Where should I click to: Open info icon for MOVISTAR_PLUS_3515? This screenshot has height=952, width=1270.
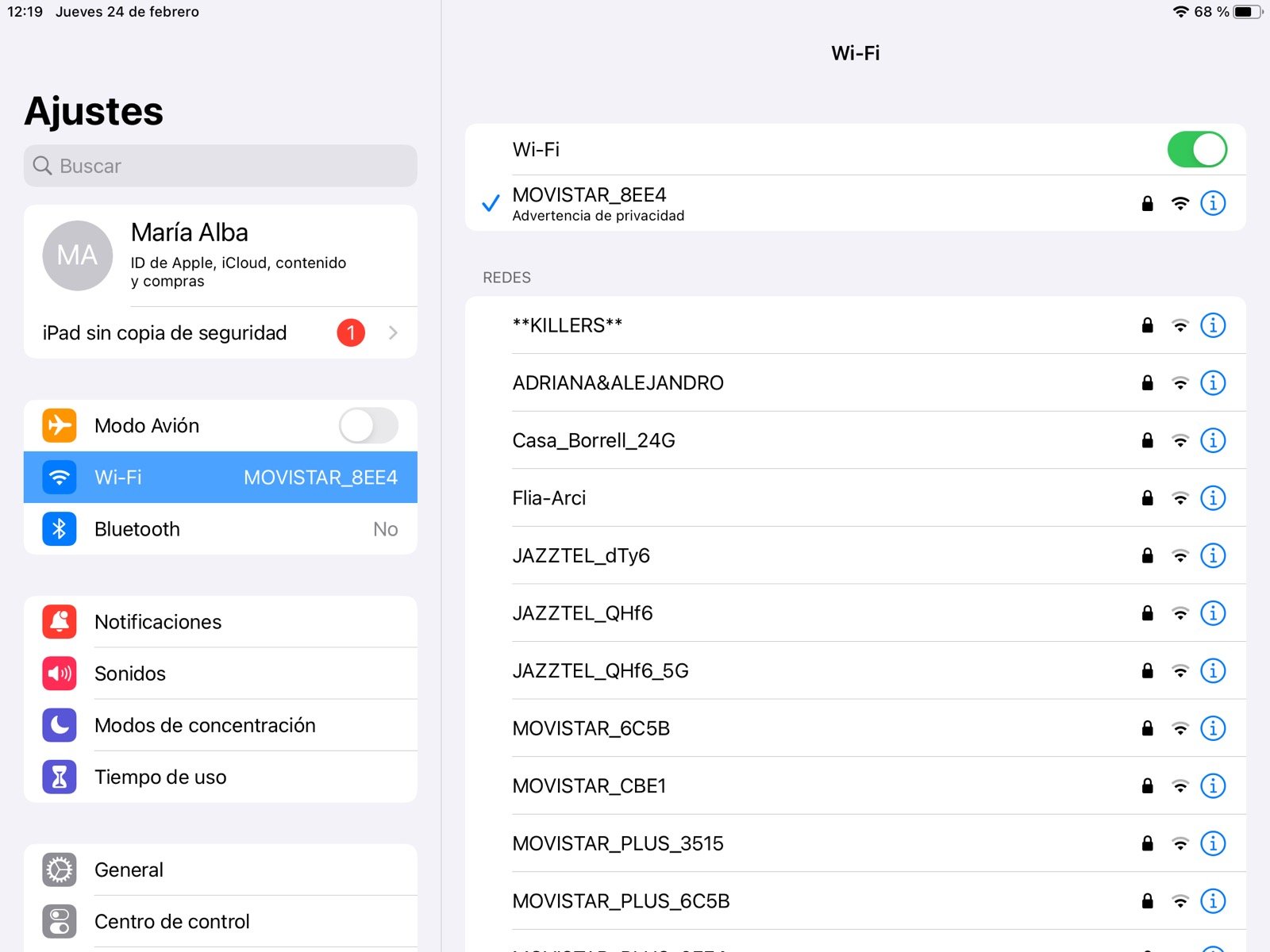pos(1213,843)
